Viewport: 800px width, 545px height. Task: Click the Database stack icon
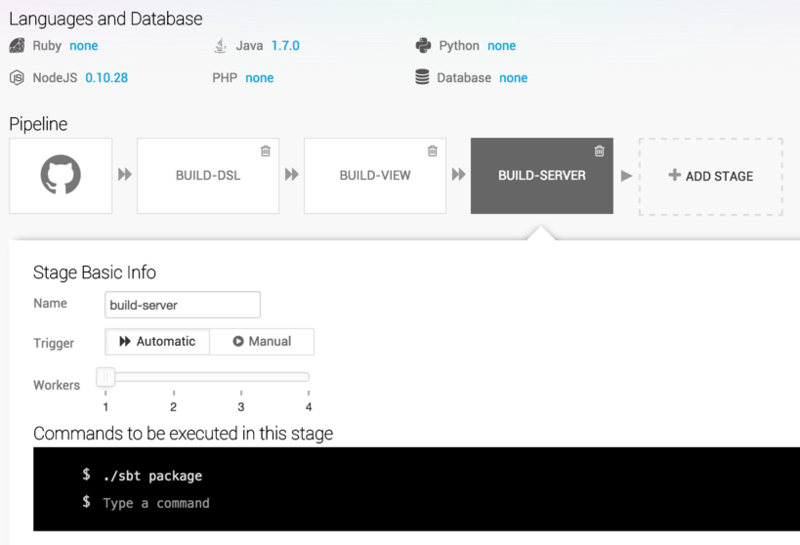(x=422, y=77)
